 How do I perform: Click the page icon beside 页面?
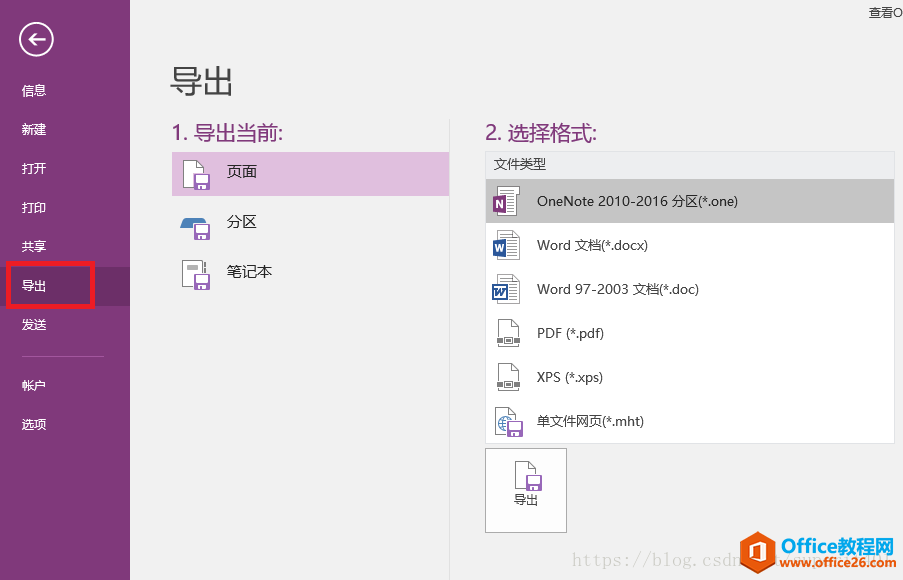coord(196,174)
